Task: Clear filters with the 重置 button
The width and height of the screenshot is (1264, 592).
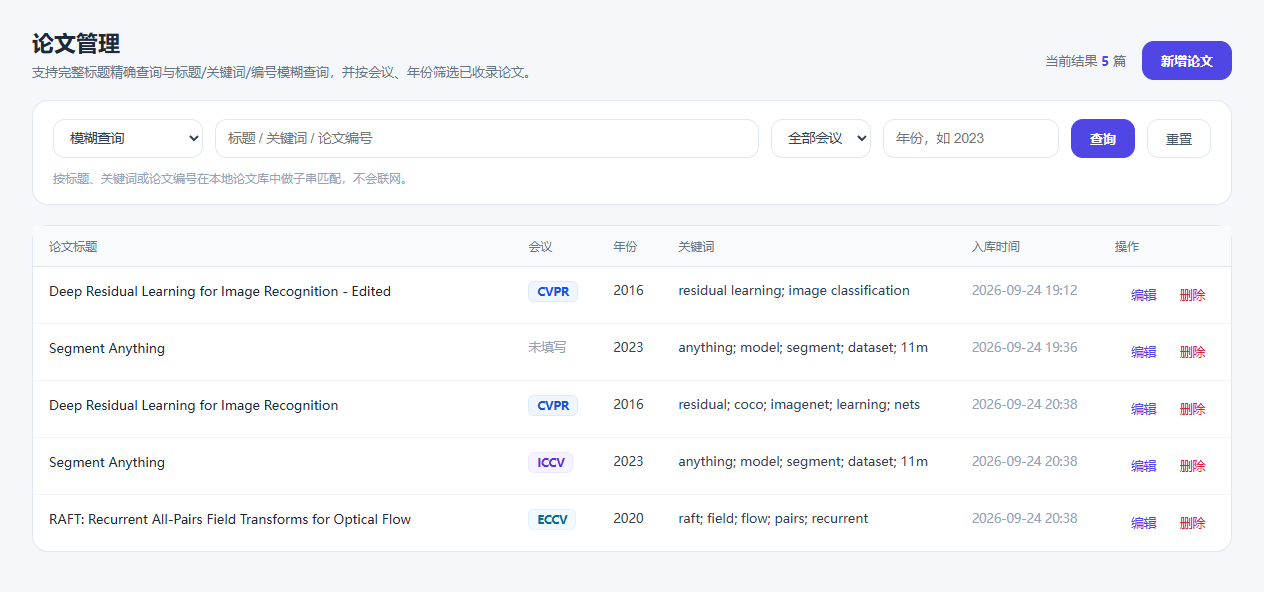Action: coord(1179,139)
